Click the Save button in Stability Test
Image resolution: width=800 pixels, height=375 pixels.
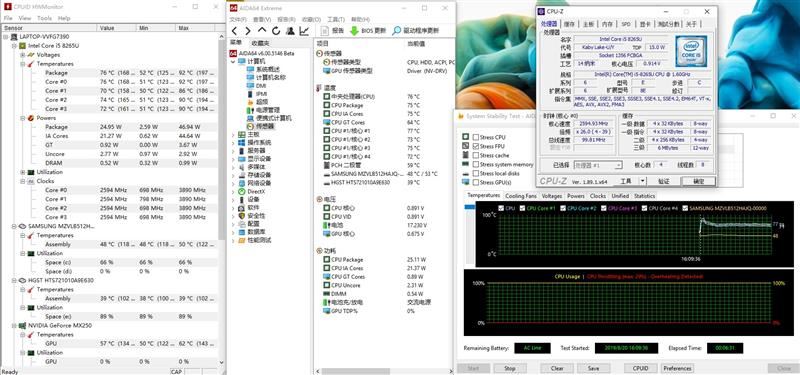tap(593, 368)
